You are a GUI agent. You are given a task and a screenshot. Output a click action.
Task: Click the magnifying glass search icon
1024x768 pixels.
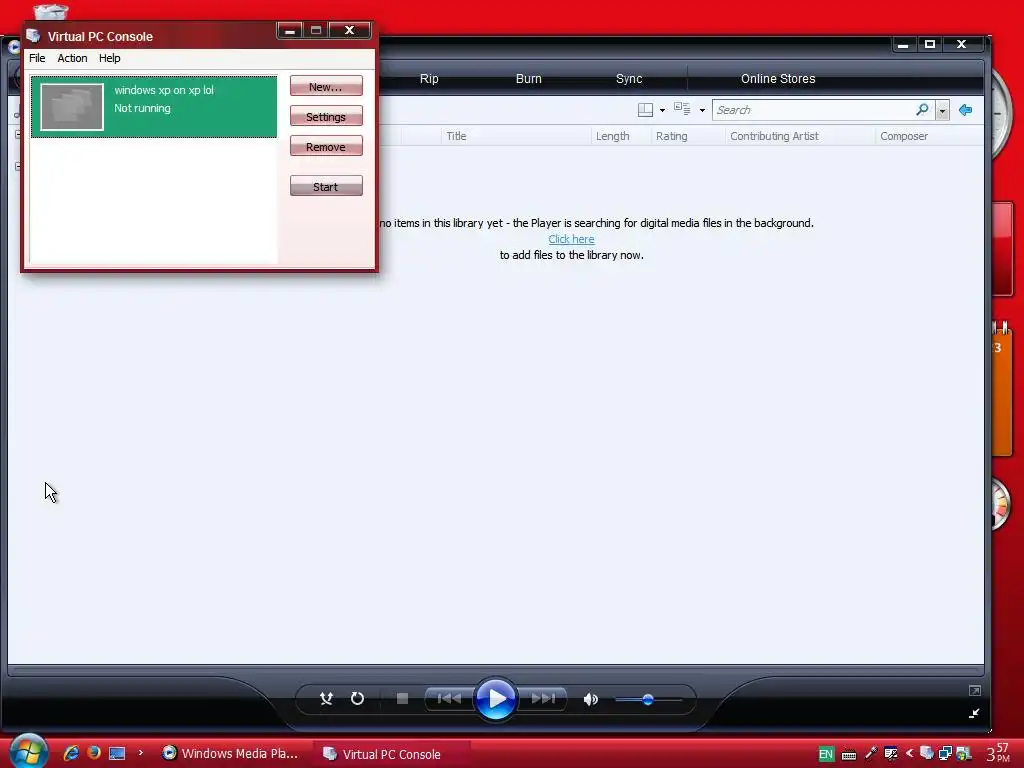[x=922, y=110]
